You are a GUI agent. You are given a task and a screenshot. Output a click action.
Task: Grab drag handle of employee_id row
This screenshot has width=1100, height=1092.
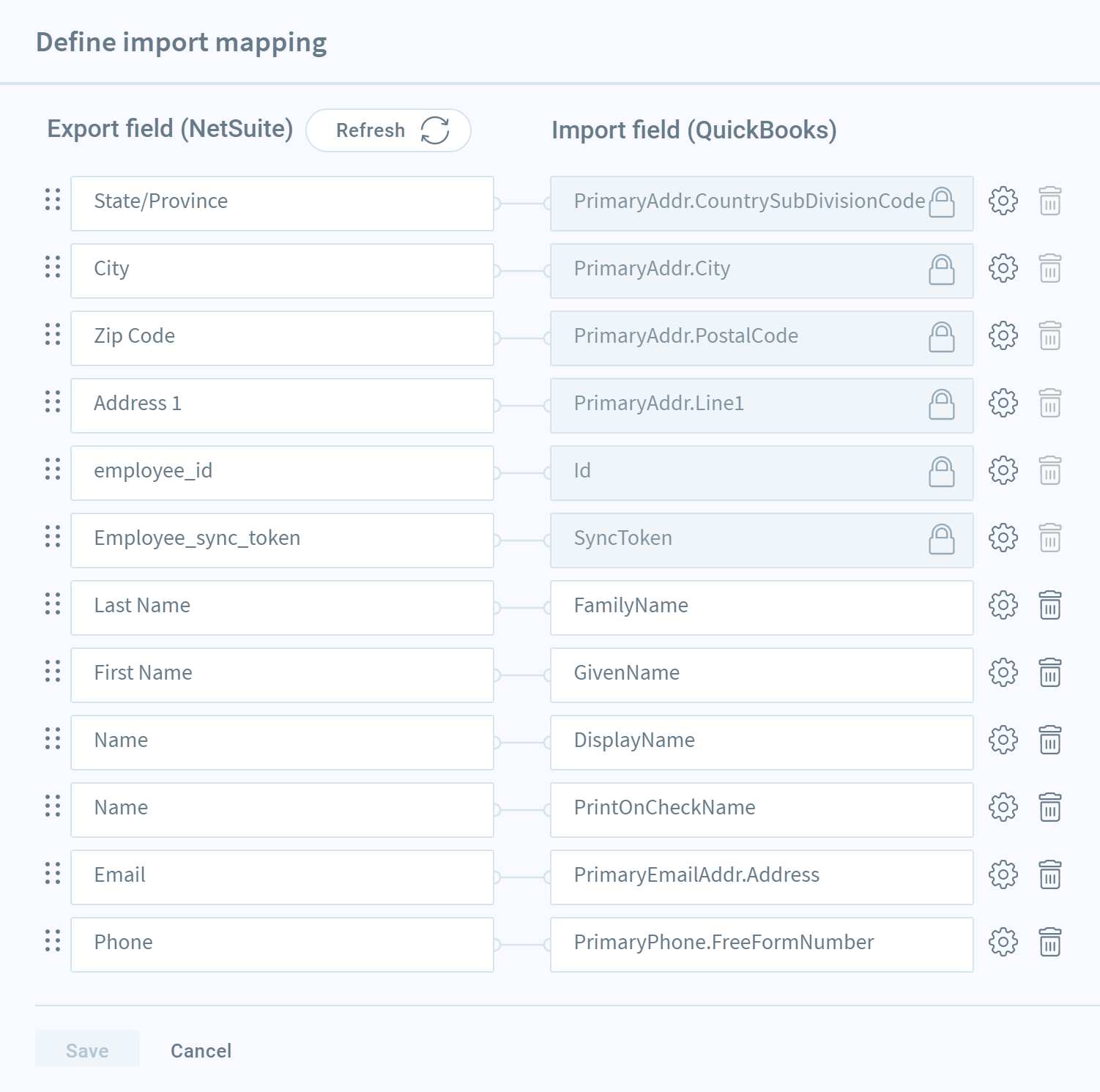point(53,469)
